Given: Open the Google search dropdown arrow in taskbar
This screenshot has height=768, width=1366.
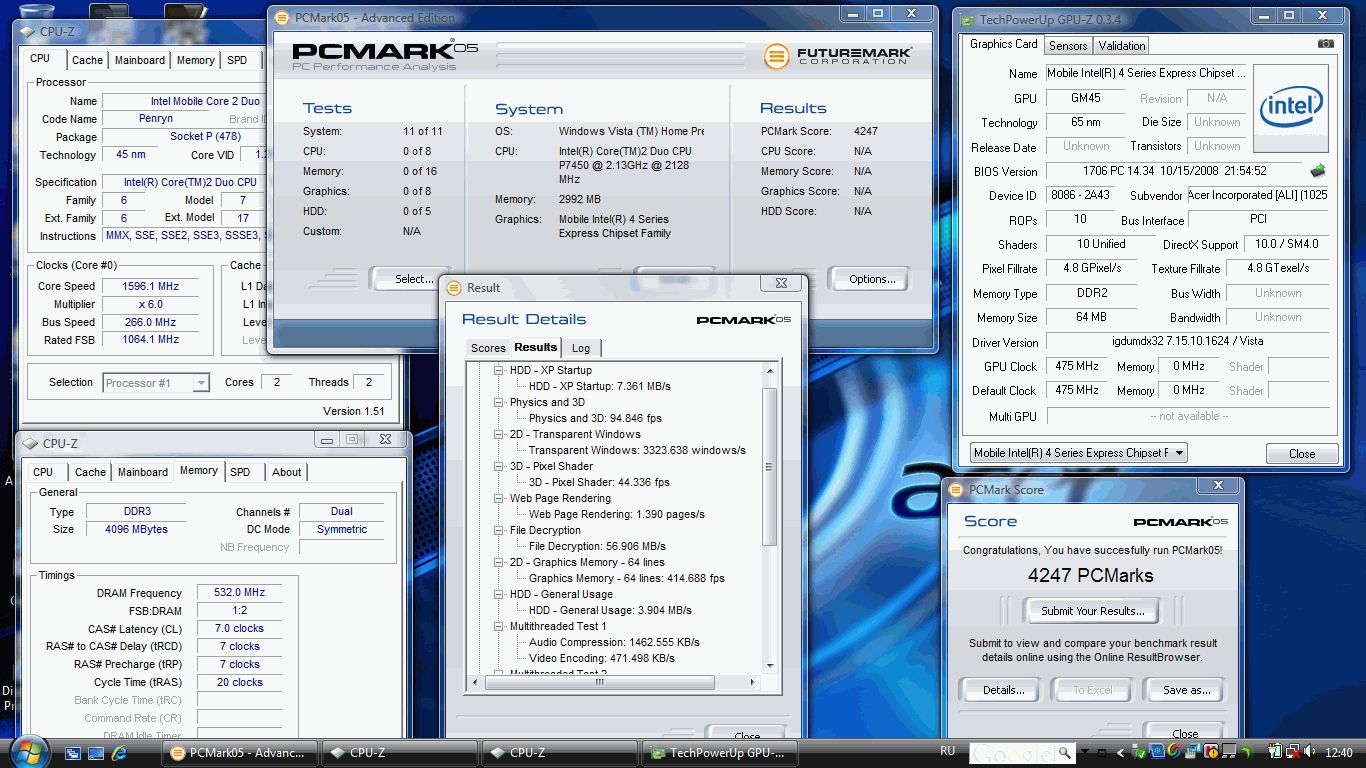Looking at the screenshot, I should 1085,751.
